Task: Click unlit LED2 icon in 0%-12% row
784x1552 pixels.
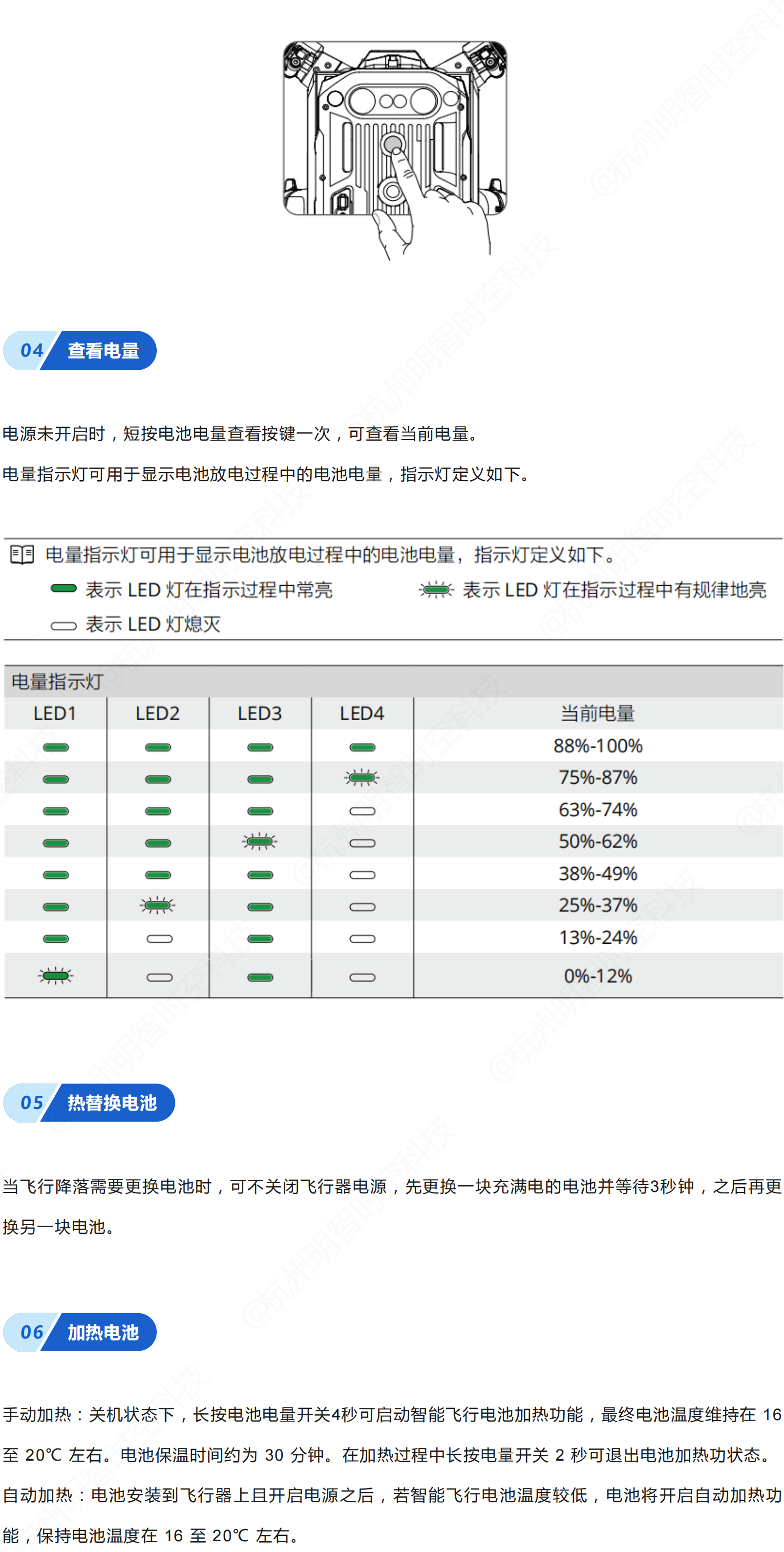Action: [x=160, y=977]
